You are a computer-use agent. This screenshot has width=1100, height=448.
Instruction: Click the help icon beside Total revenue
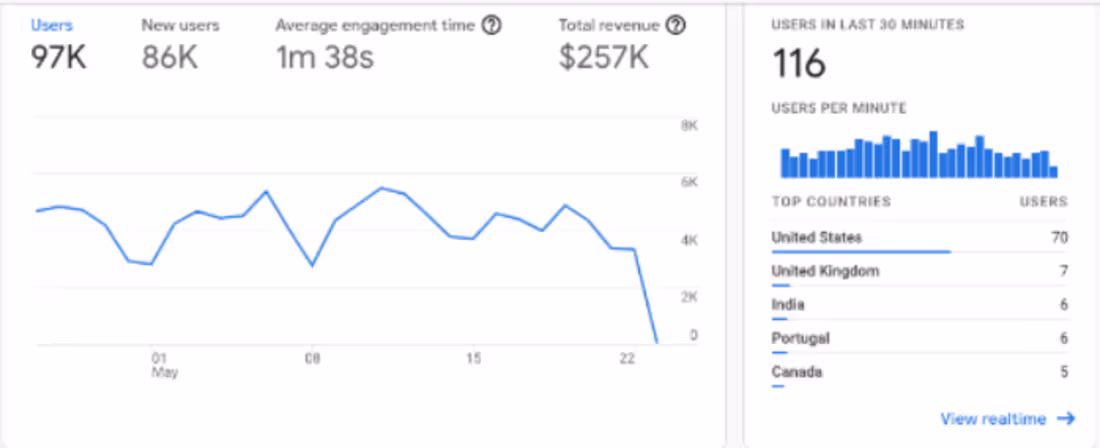676,26
